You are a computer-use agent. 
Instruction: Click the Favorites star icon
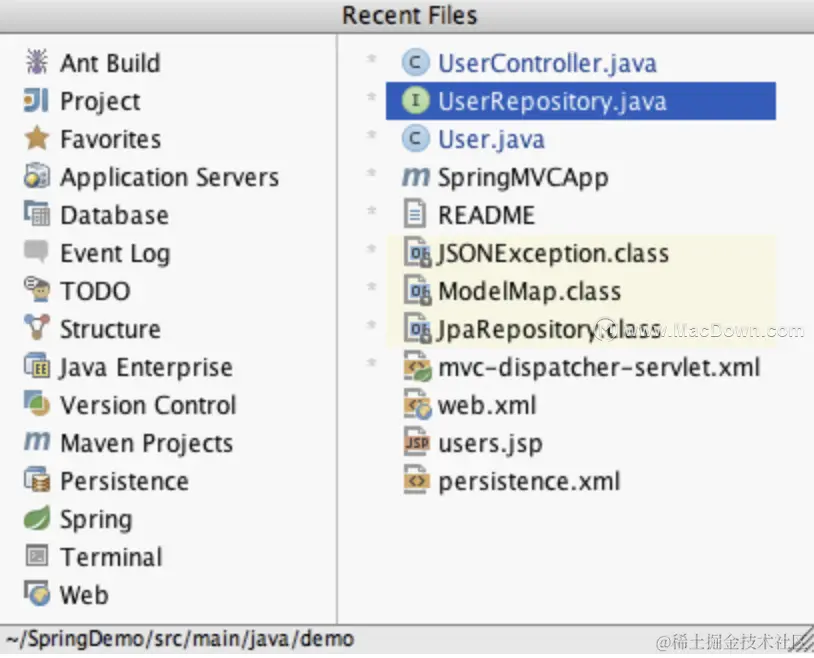coord(36,139)
